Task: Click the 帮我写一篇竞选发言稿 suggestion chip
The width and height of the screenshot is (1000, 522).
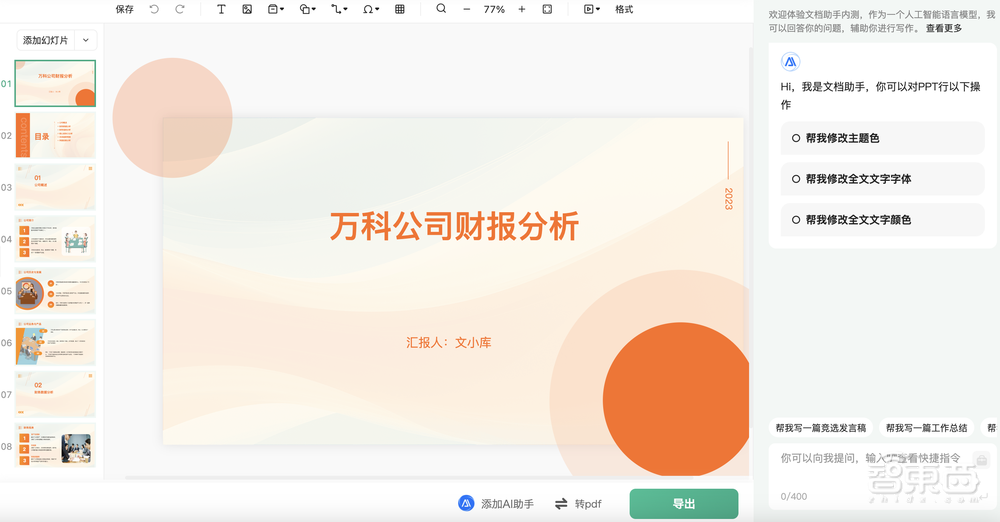Action: click(x=821, y=428)
